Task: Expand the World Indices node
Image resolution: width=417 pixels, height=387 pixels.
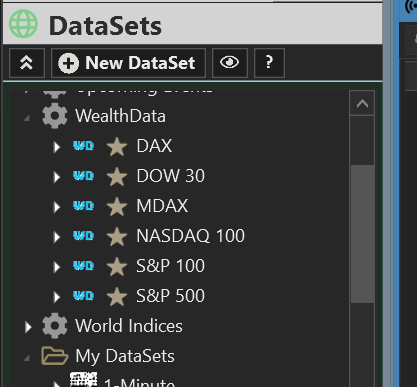Action: (28, 327)
